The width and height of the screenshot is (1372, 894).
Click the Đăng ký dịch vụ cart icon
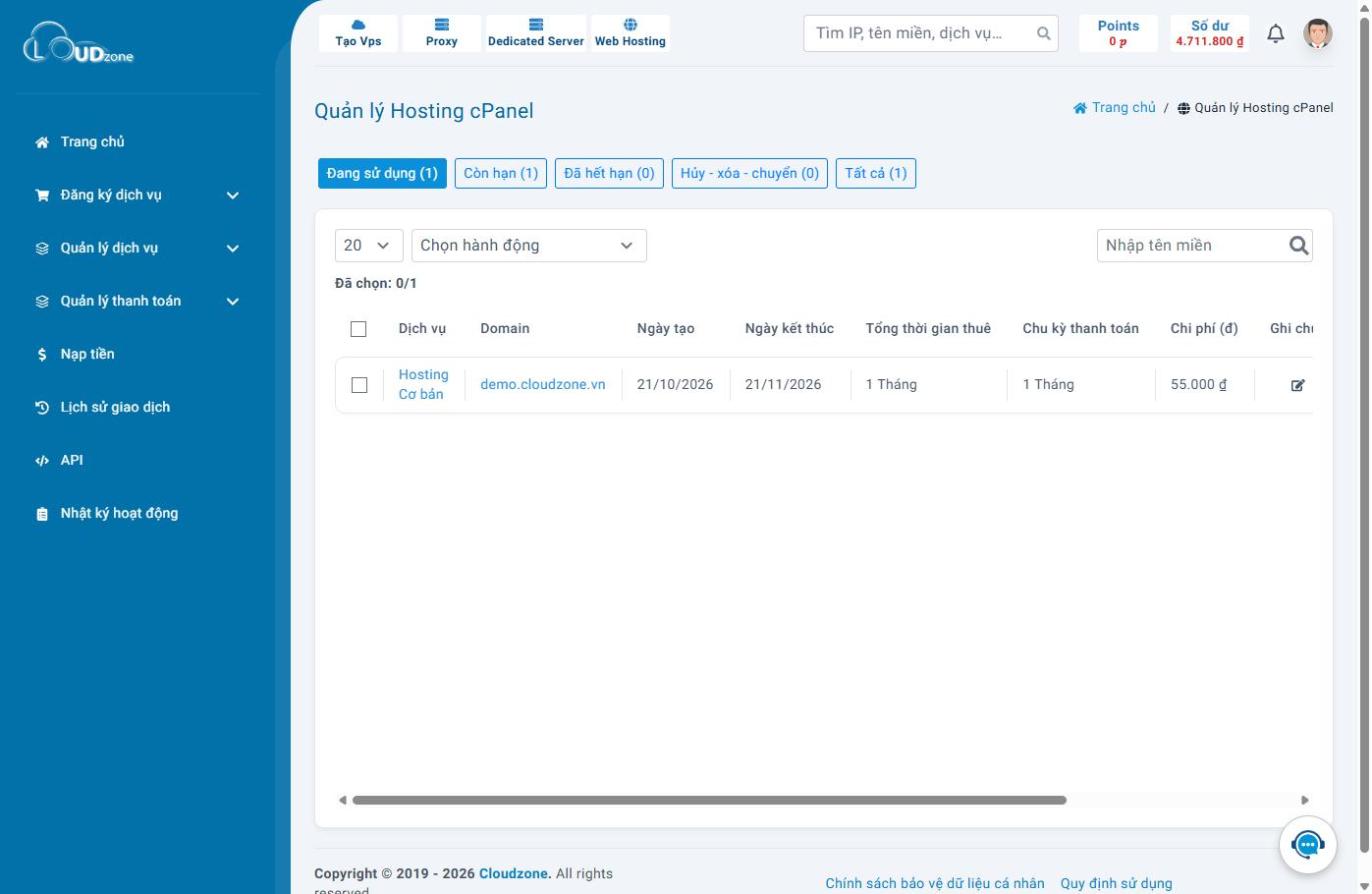[x=42, y=195]
